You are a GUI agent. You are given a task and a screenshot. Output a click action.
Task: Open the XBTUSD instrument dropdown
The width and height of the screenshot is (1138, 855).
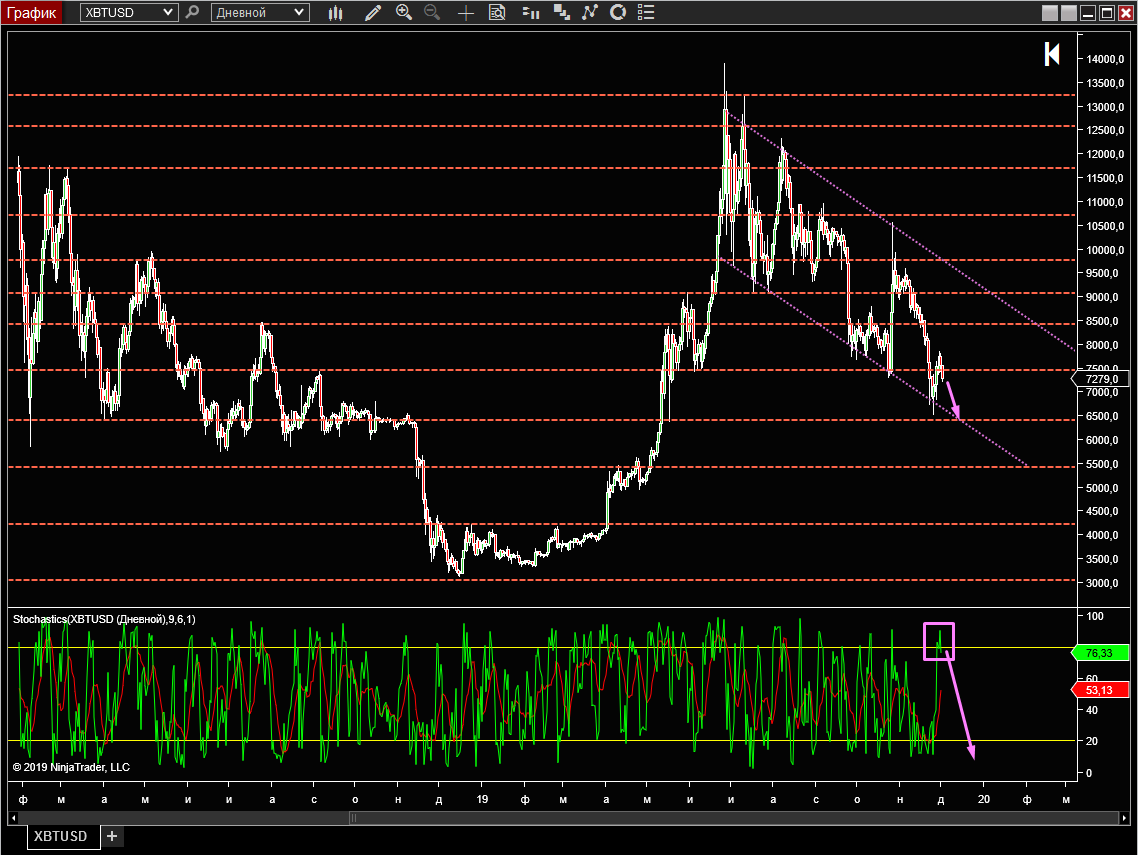pyautogui.click(x=129, y=12)
